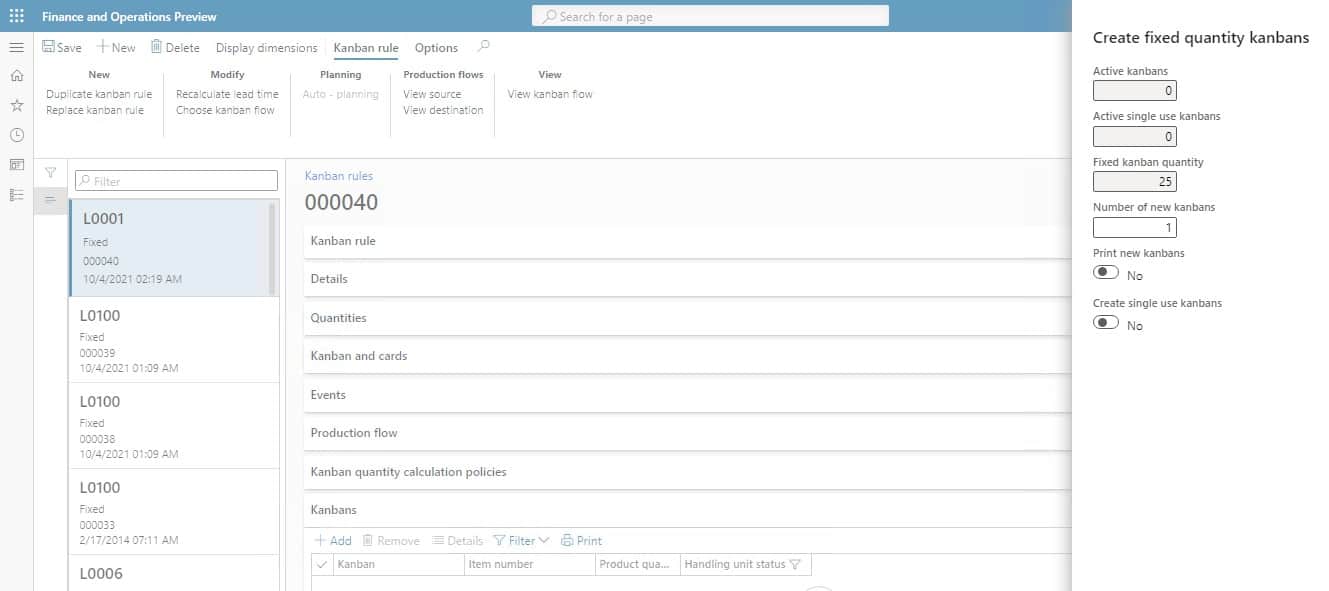
Task: Toggle Create single use kanbans switch
Action: (1106, 322)
